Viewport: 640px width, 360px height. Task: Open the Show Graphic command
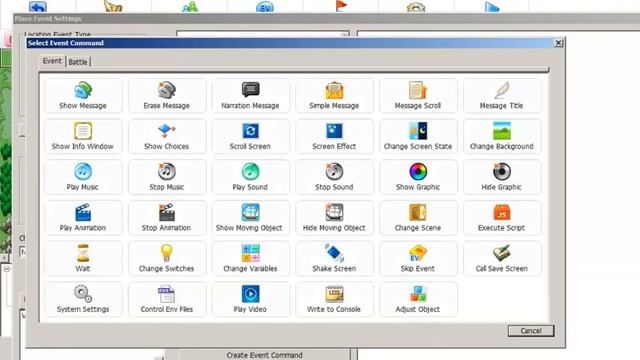tap(418, 178)
